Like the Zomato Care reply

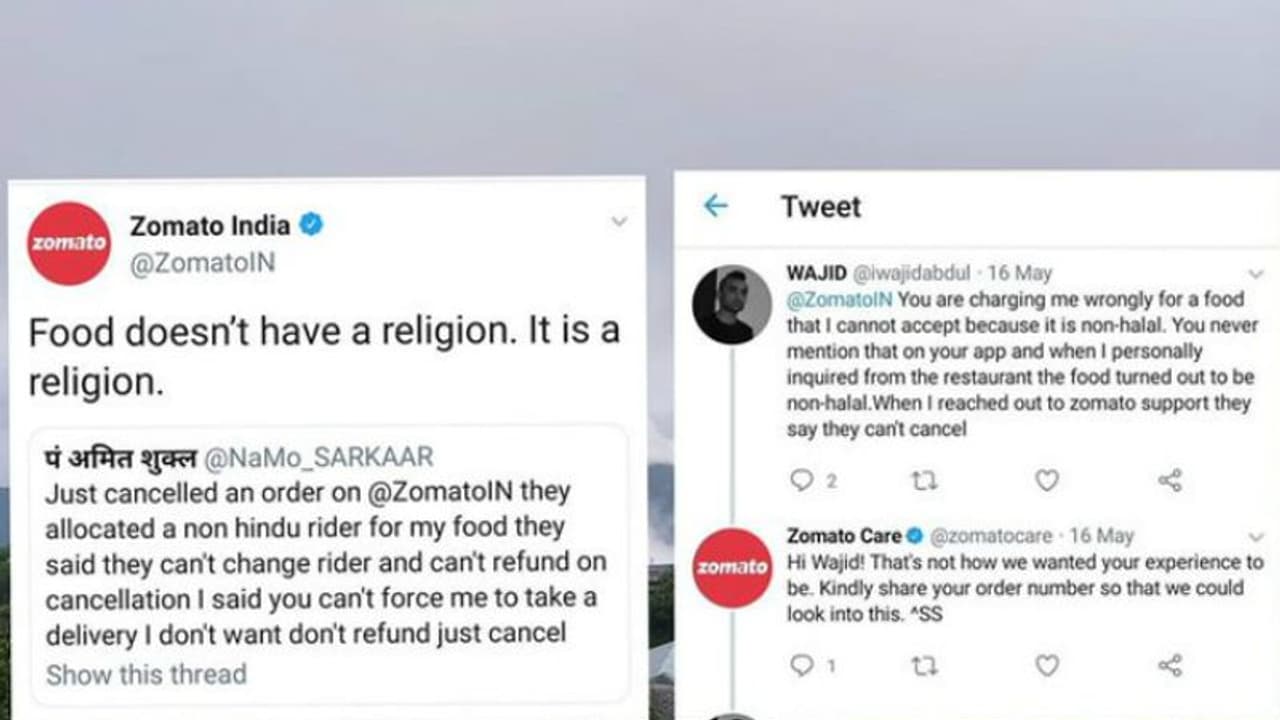tap(1046, 665)
